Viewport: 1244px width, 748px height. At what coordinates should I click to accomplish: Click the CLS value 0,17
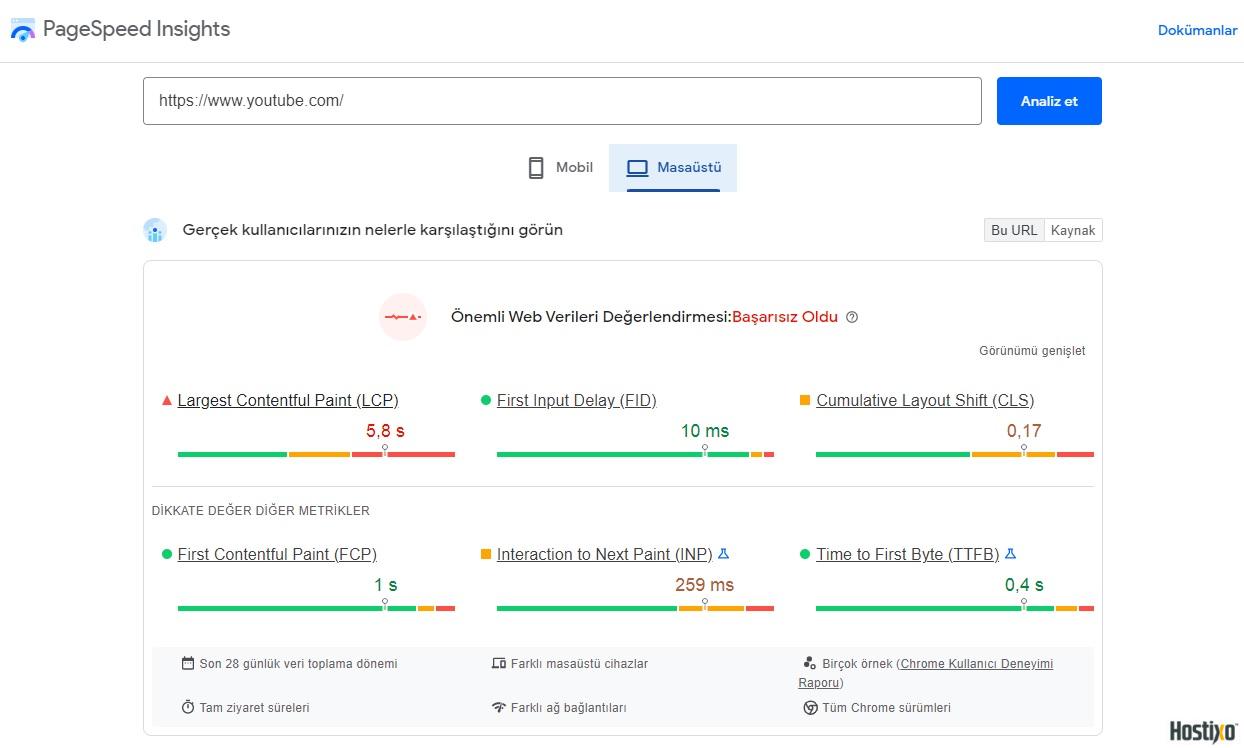click(1024, 431)
